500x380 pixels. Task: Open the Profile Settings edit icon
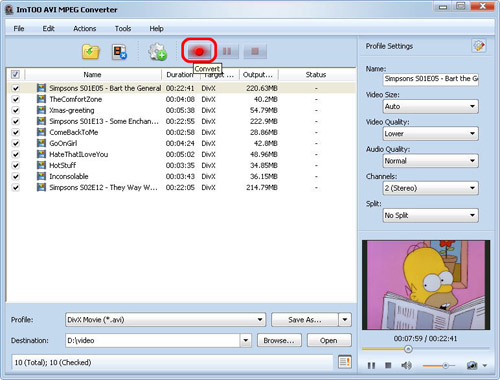tap(479, 46)
